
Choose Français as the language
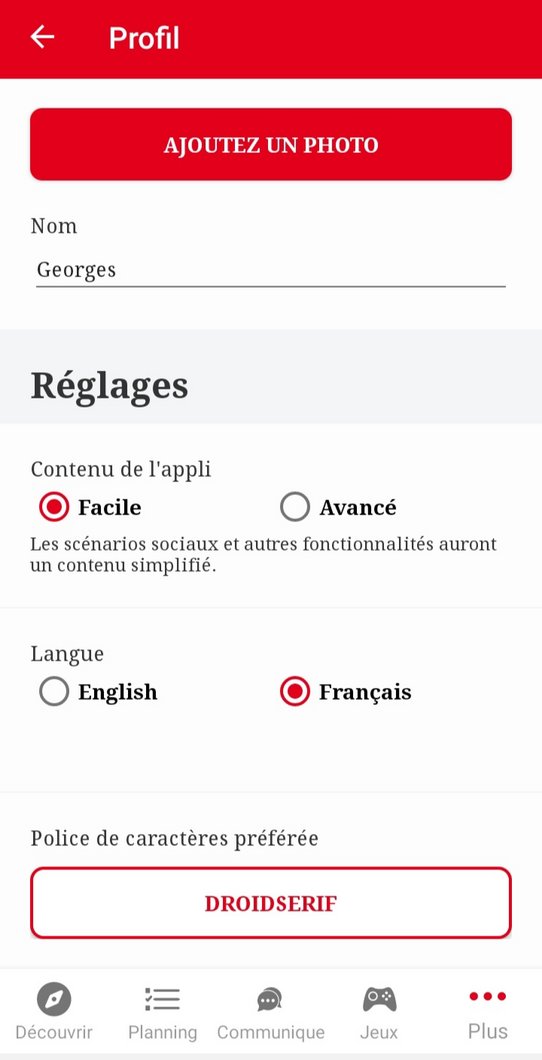tap(295, 692)
